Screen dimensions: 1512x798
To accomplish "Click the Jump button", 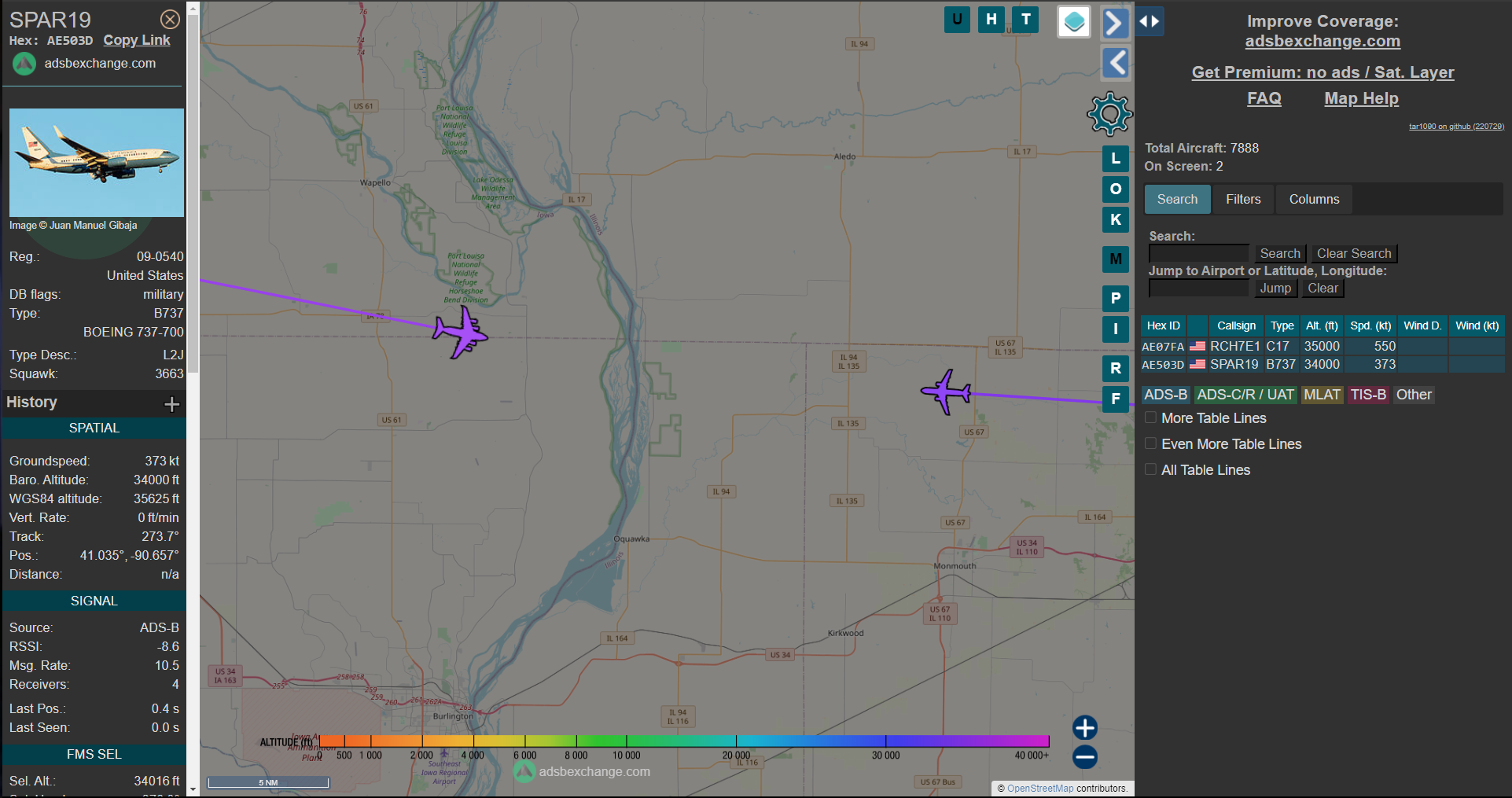I will coord(1275,289).
